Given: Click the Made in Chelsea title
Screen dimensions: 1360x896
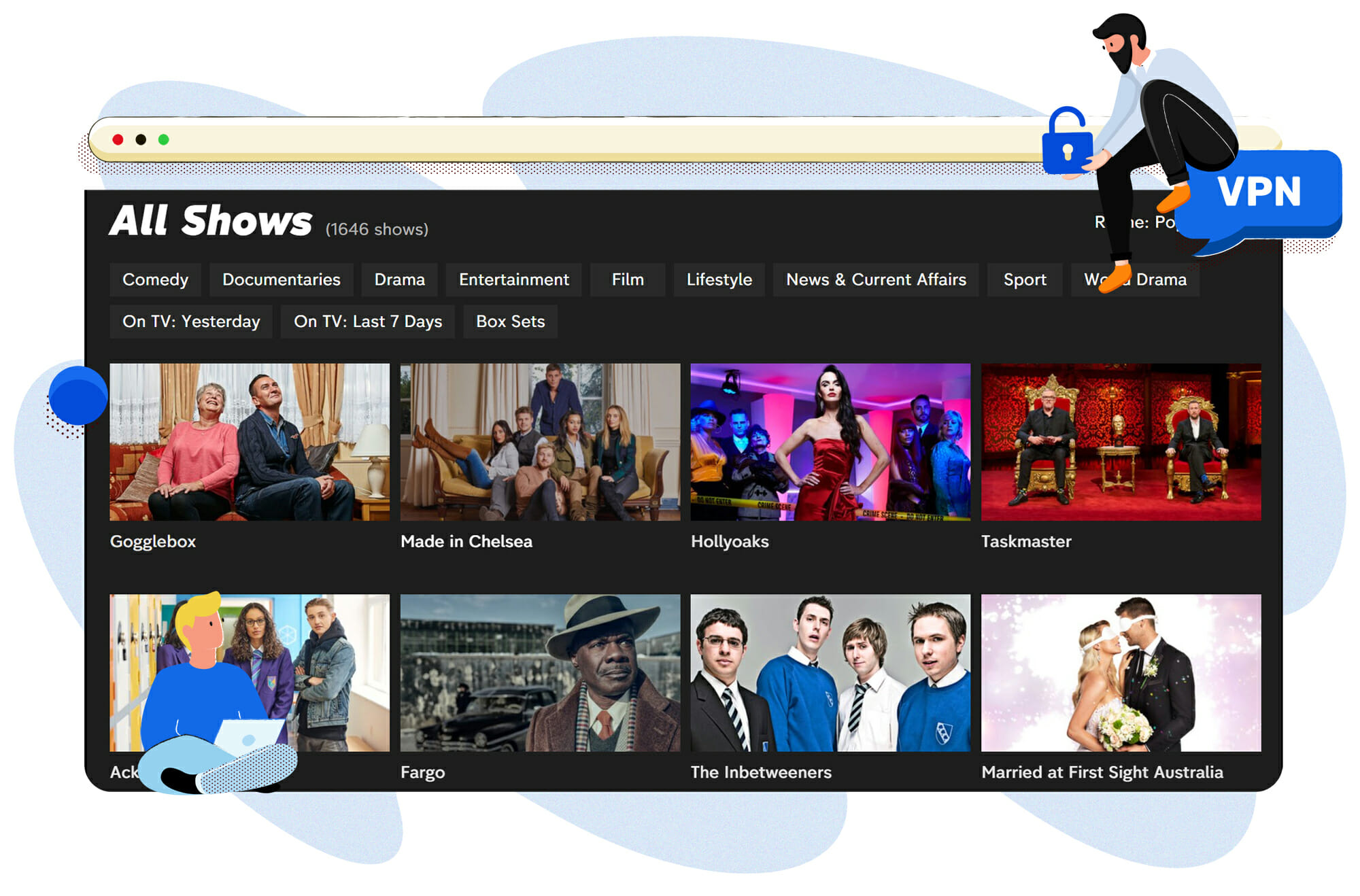Looking at the screenshot, I should 466,542.
